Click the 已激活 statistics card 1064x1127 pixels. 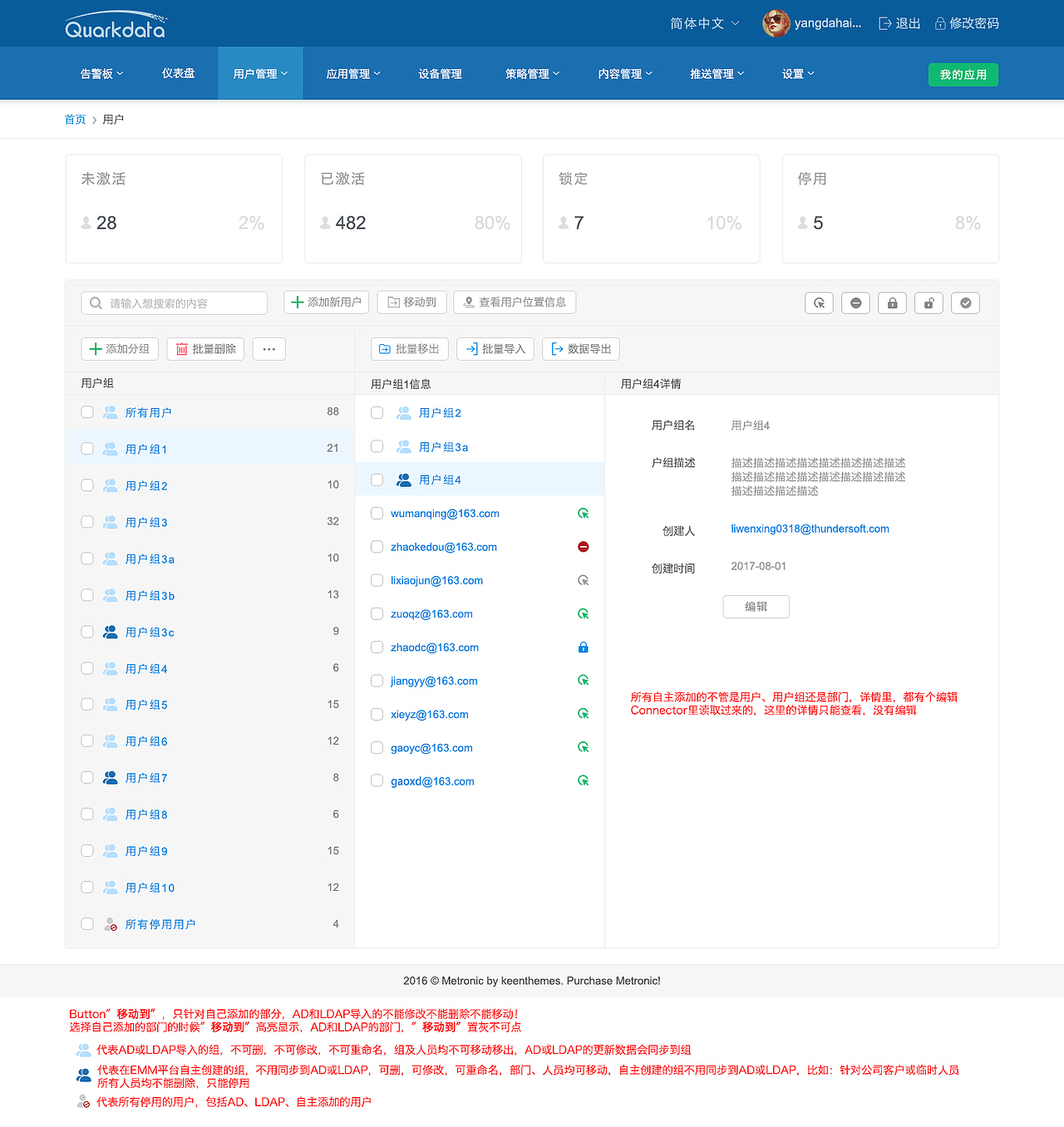(x=413, y=209)
